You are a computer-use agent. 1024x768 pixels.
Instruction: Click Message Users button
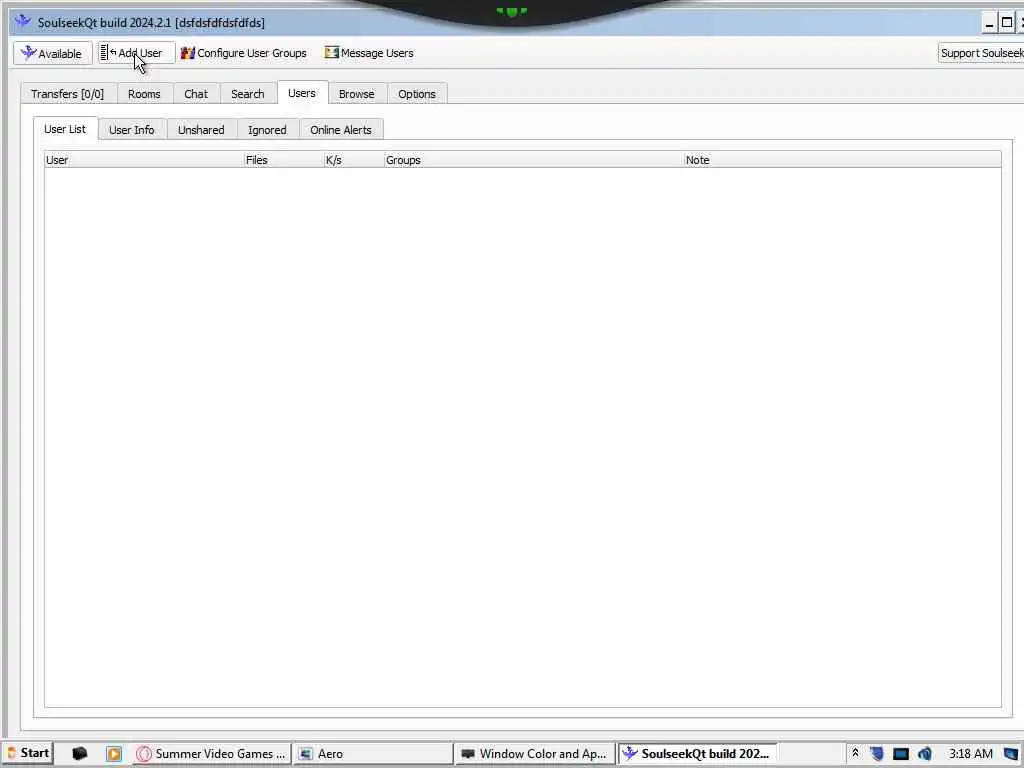[x=369, y=53]
